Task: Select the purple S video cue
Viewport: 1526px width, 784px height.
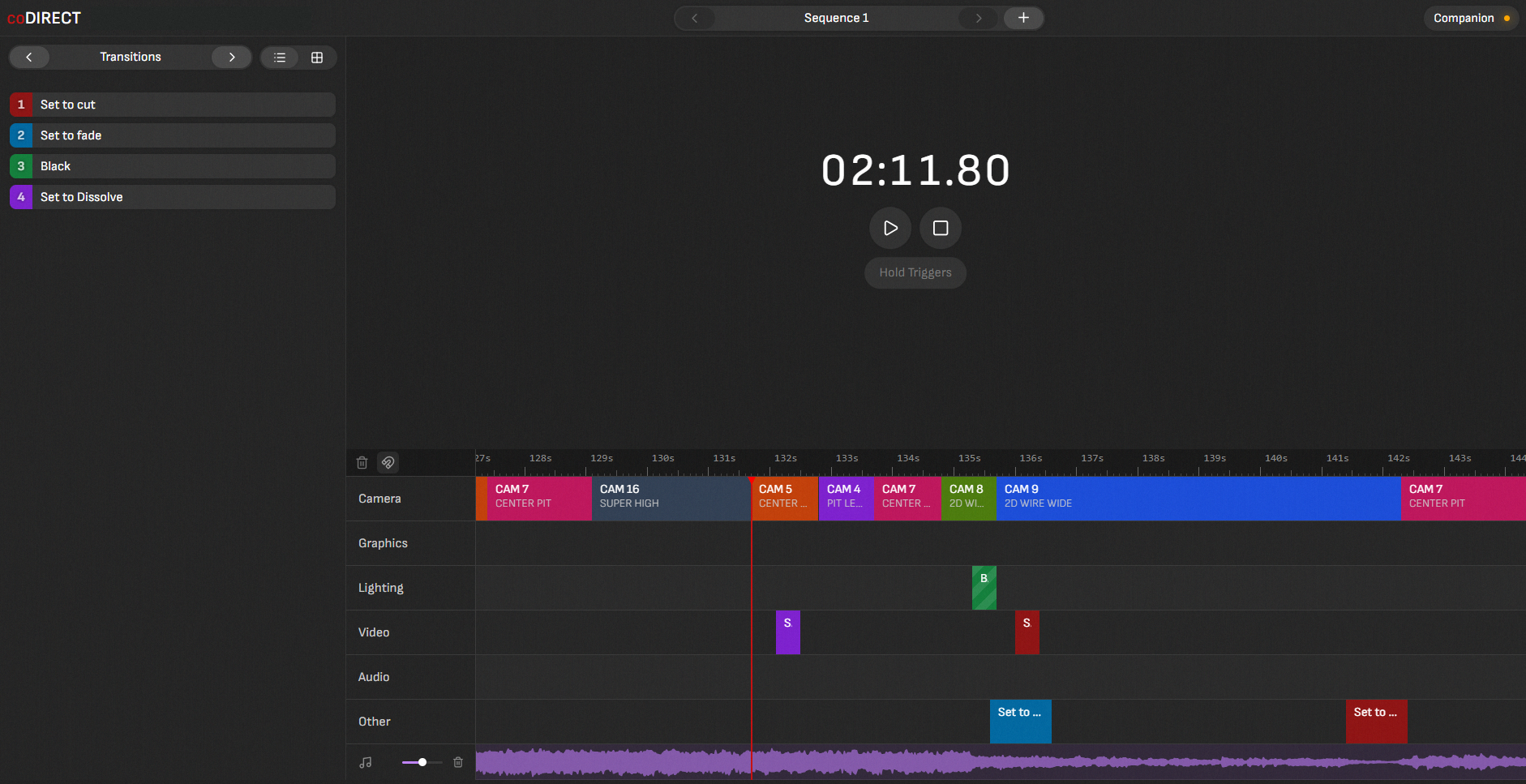Action: tap(788, 632)
